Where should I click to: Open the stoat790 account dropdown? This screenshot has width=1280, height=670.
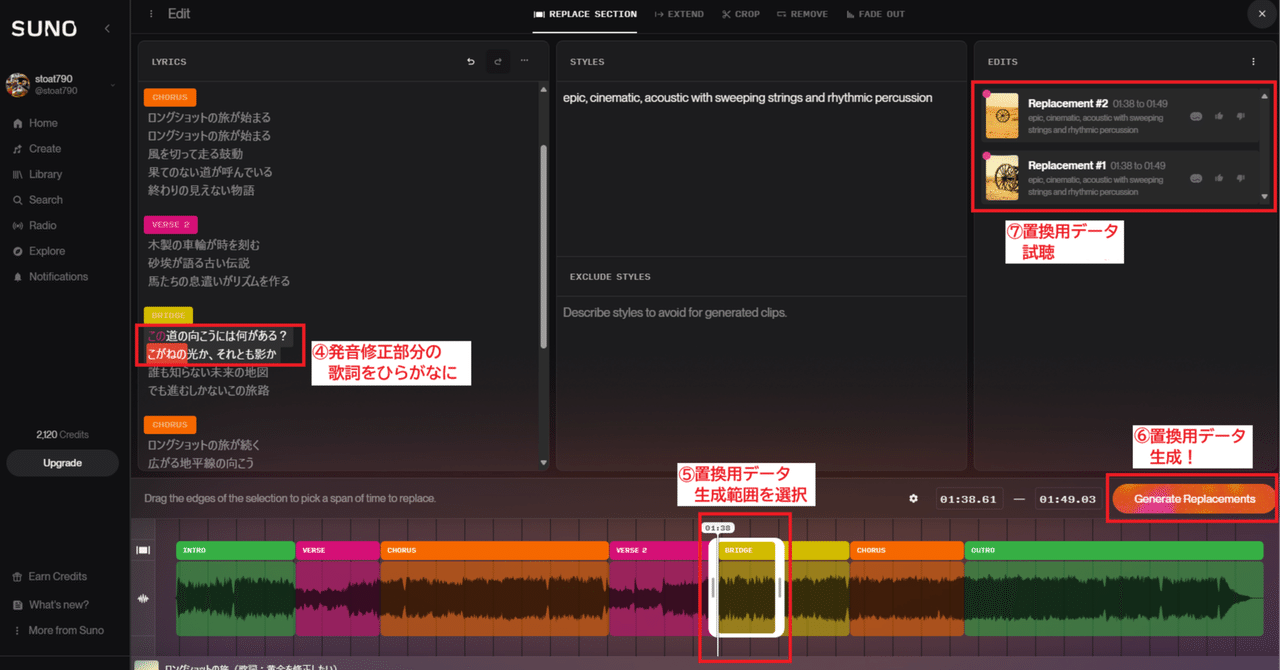[60, 85]
